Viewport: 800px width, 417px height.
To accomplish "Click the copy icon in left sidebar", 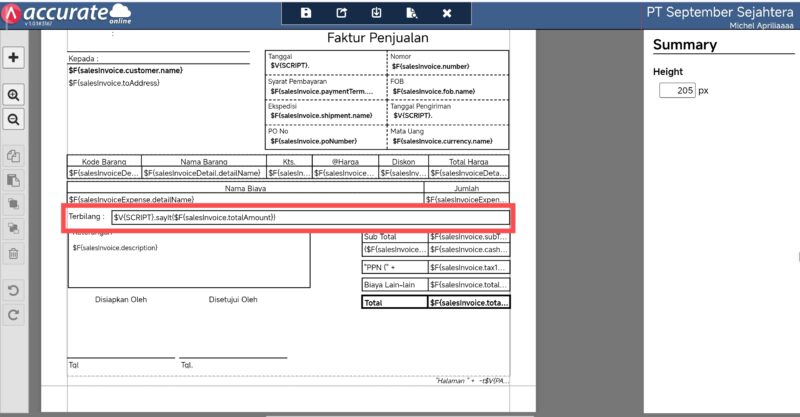I will (14, 157).
